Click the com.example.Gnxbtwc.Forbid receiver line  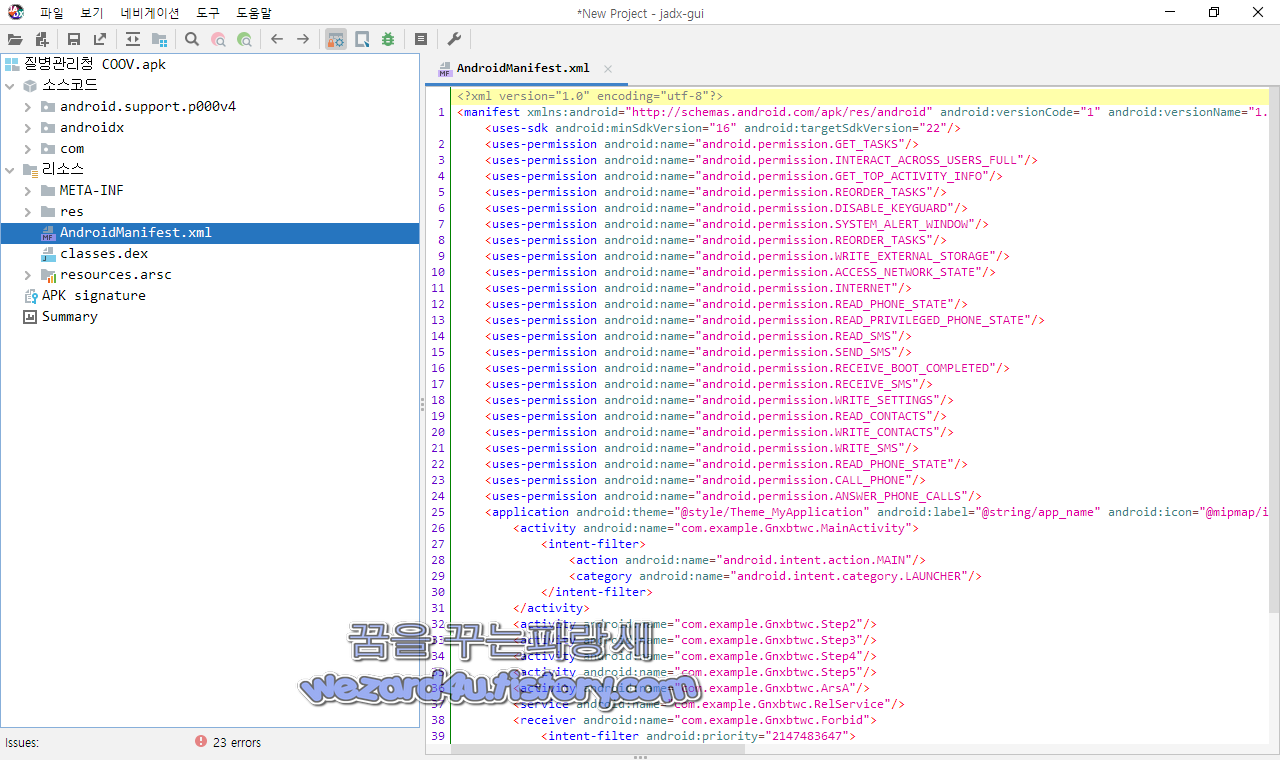[x=695, y=720]
